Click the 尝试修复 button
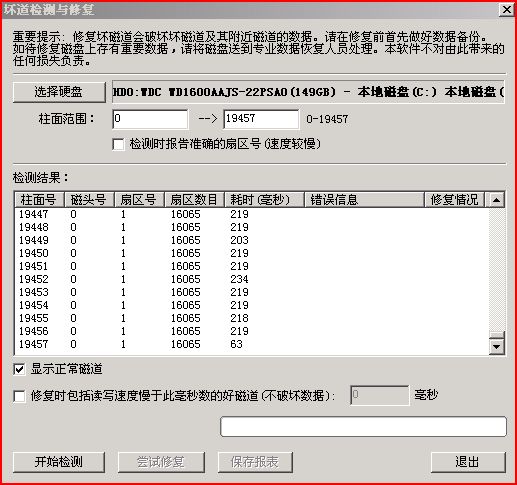 [161, 462]
